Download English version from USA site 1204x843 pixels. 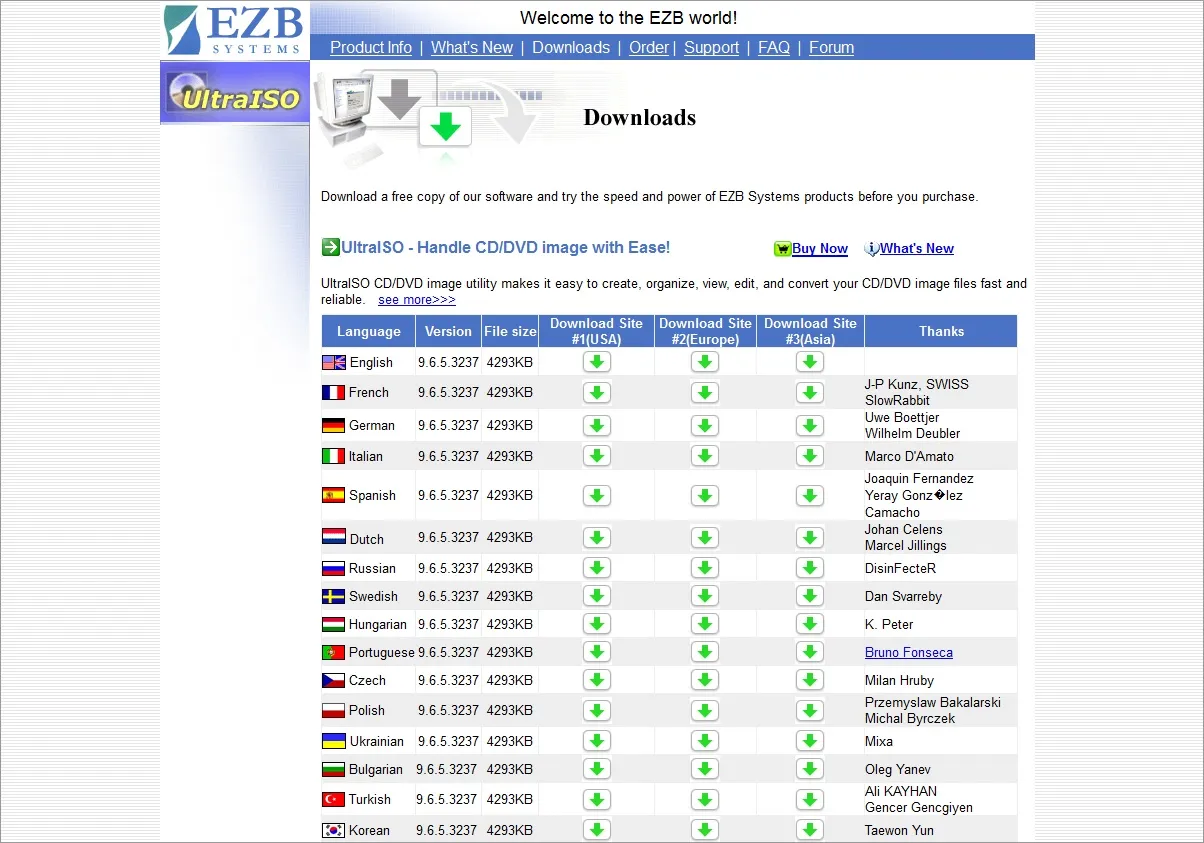coord(597,362)
